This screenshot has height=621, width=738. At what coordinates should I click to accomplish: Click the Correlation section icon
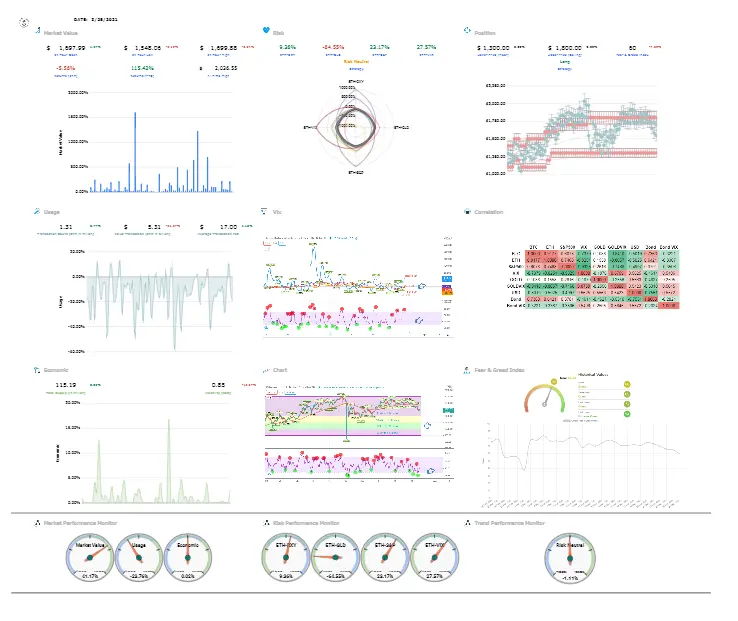click(467, 211)
